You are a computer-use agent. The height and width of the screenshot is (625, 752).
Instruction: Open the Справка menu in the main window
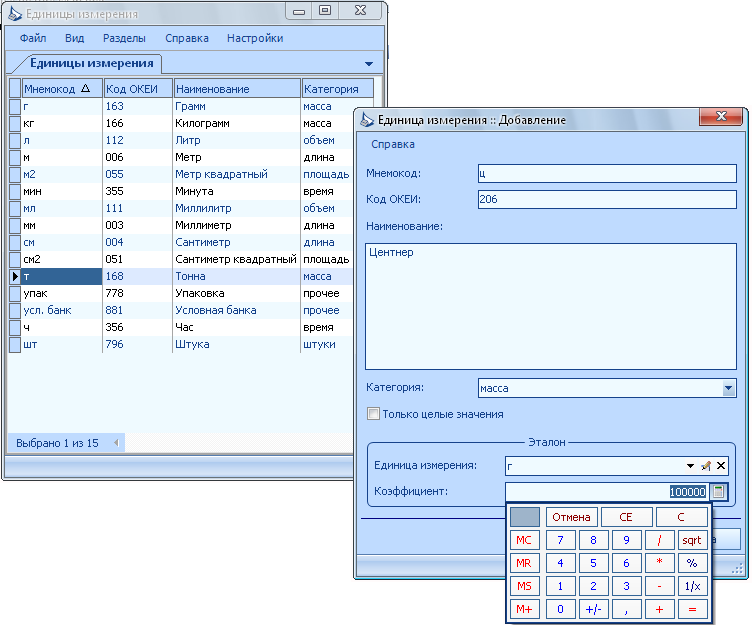(187, 38)
